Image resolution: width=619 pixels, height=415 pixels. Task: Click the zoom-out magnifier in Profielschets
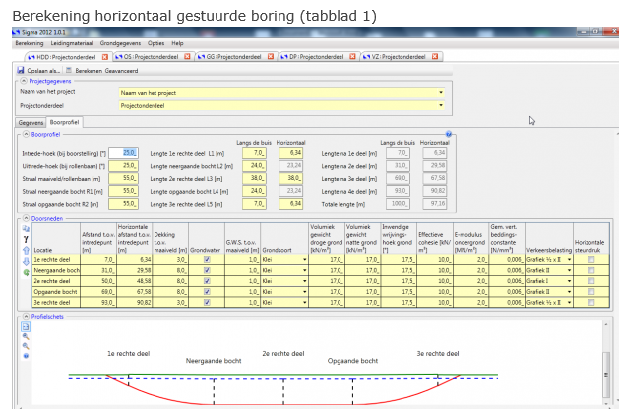[24, 345]
